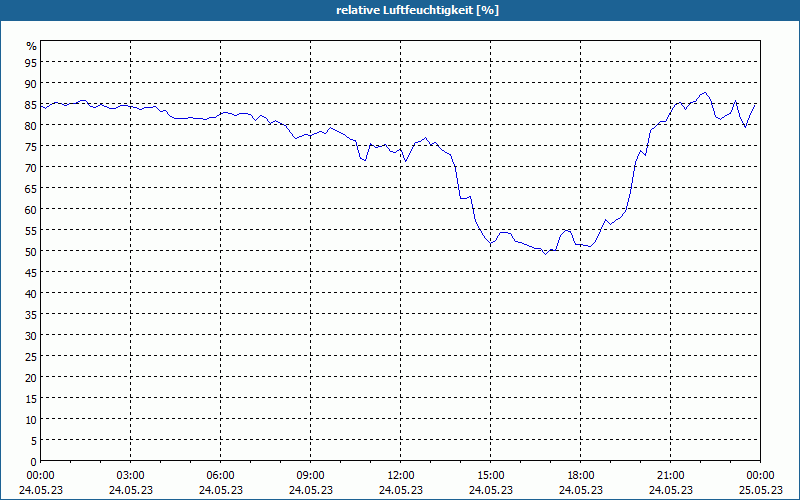Viewport: 800px width, 500px height.
Task: Select the 15:00 time label
Action: (x=490, y=476)
